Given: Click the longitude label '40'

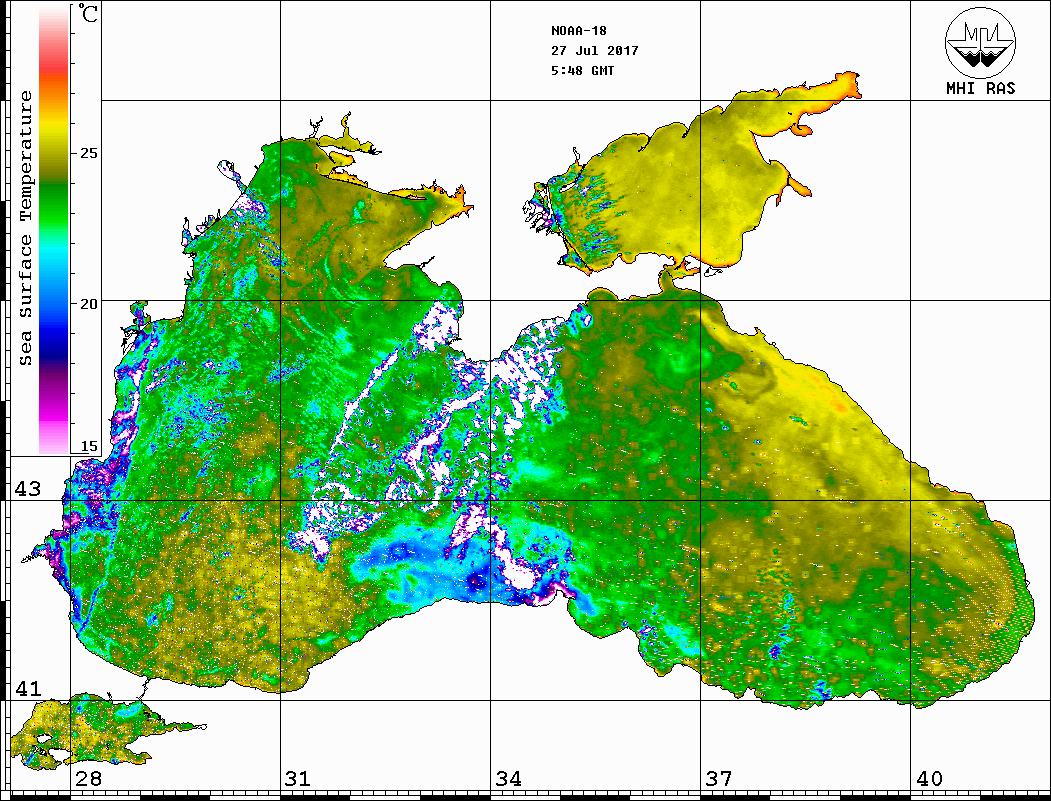Looking at the screenshot, I should click(929, 779).
